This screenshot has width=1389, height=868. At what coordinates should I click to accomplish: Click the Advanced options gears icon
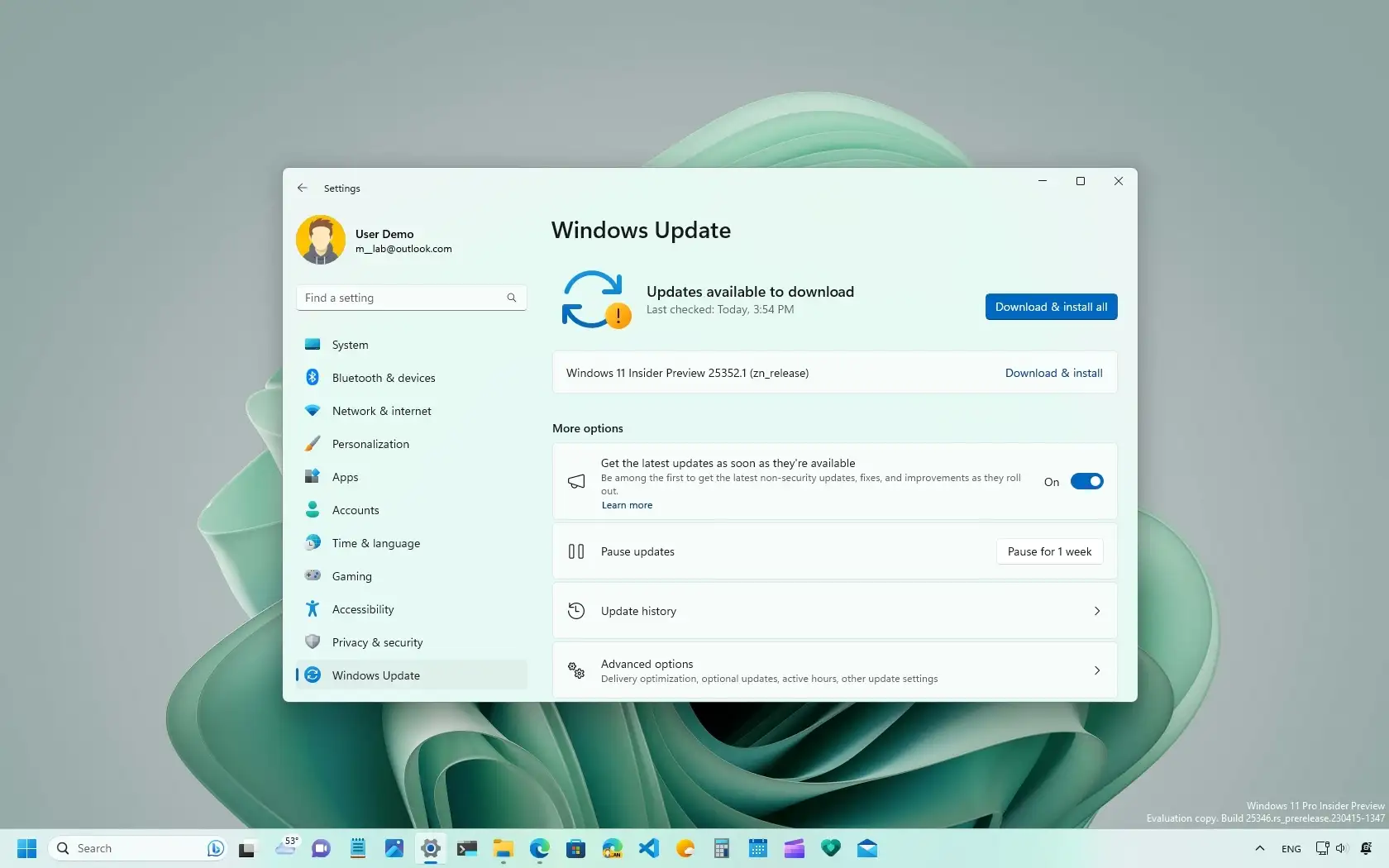(x=576, y=670)
